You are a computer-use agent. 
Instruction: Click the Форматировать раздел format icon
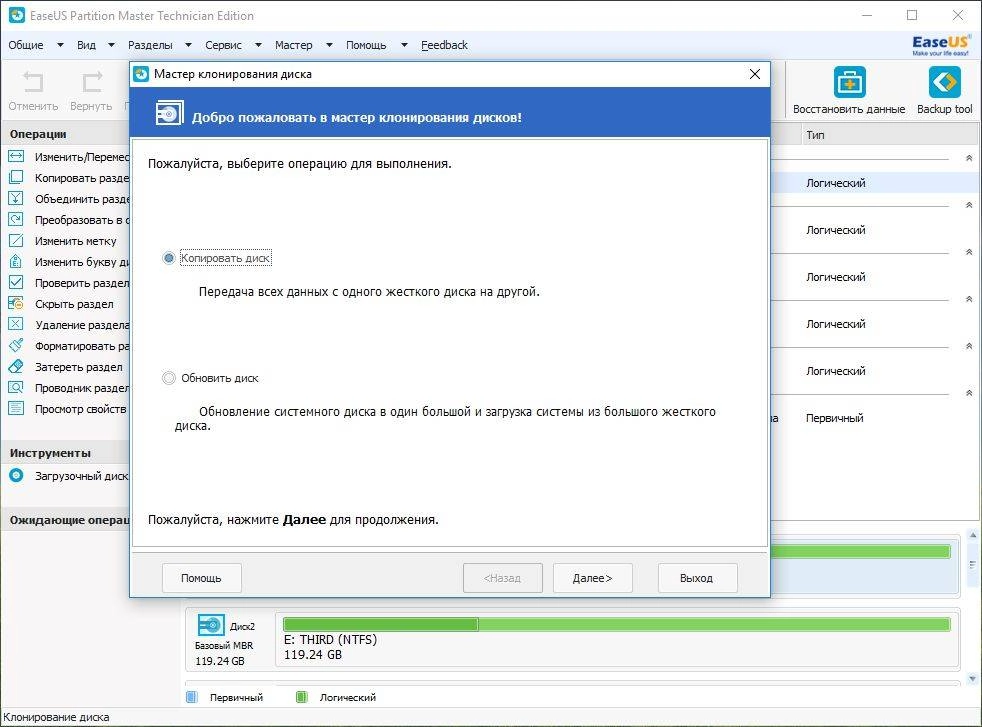16,345
